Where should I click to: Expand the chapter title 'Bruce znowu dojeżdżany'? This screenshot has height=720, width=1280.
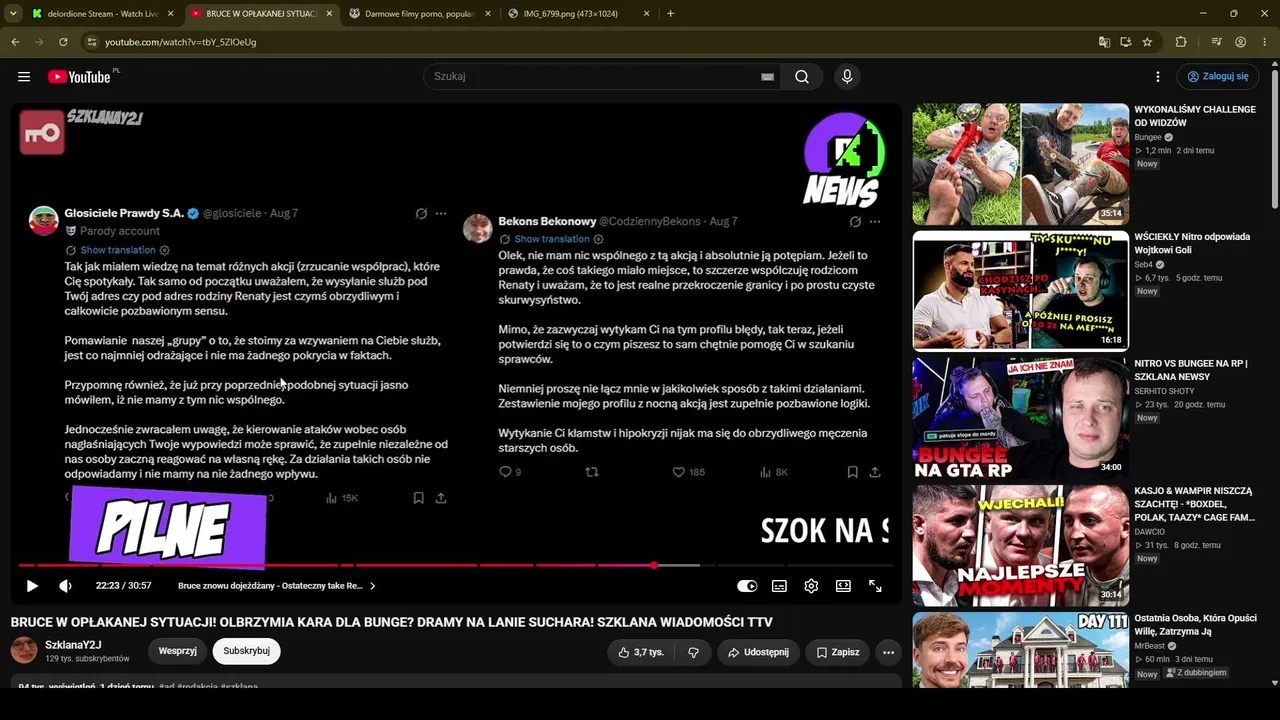[277, 586]
